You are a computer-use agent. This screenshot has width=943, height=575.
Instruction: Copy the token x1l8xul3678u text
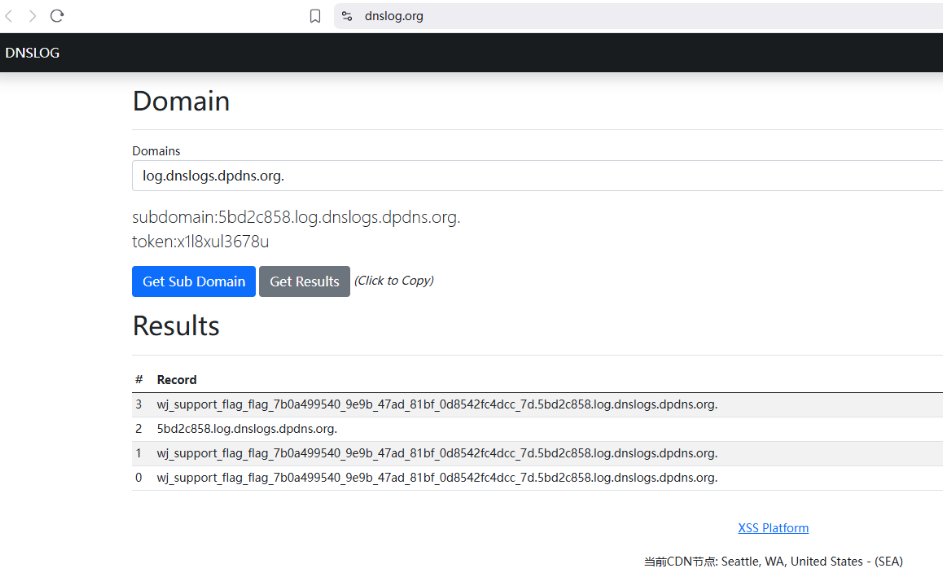tap(200, 241)
